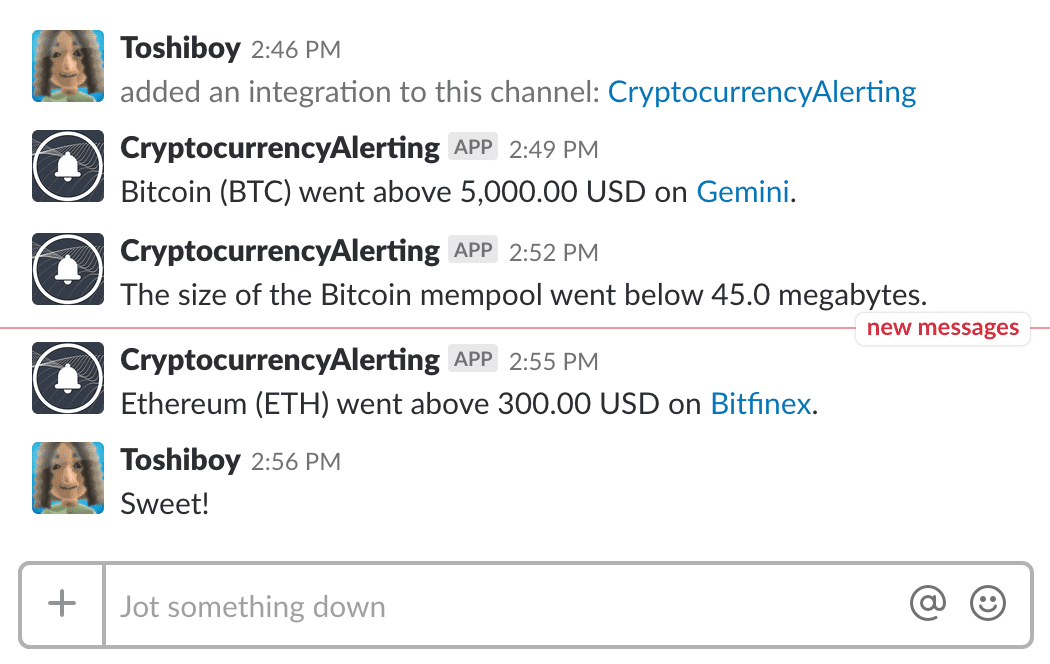The image size is (1050, 664).
Task: Click the Toshiboy username in the first message
Action: pyautogui.click(x=180, y=47)
